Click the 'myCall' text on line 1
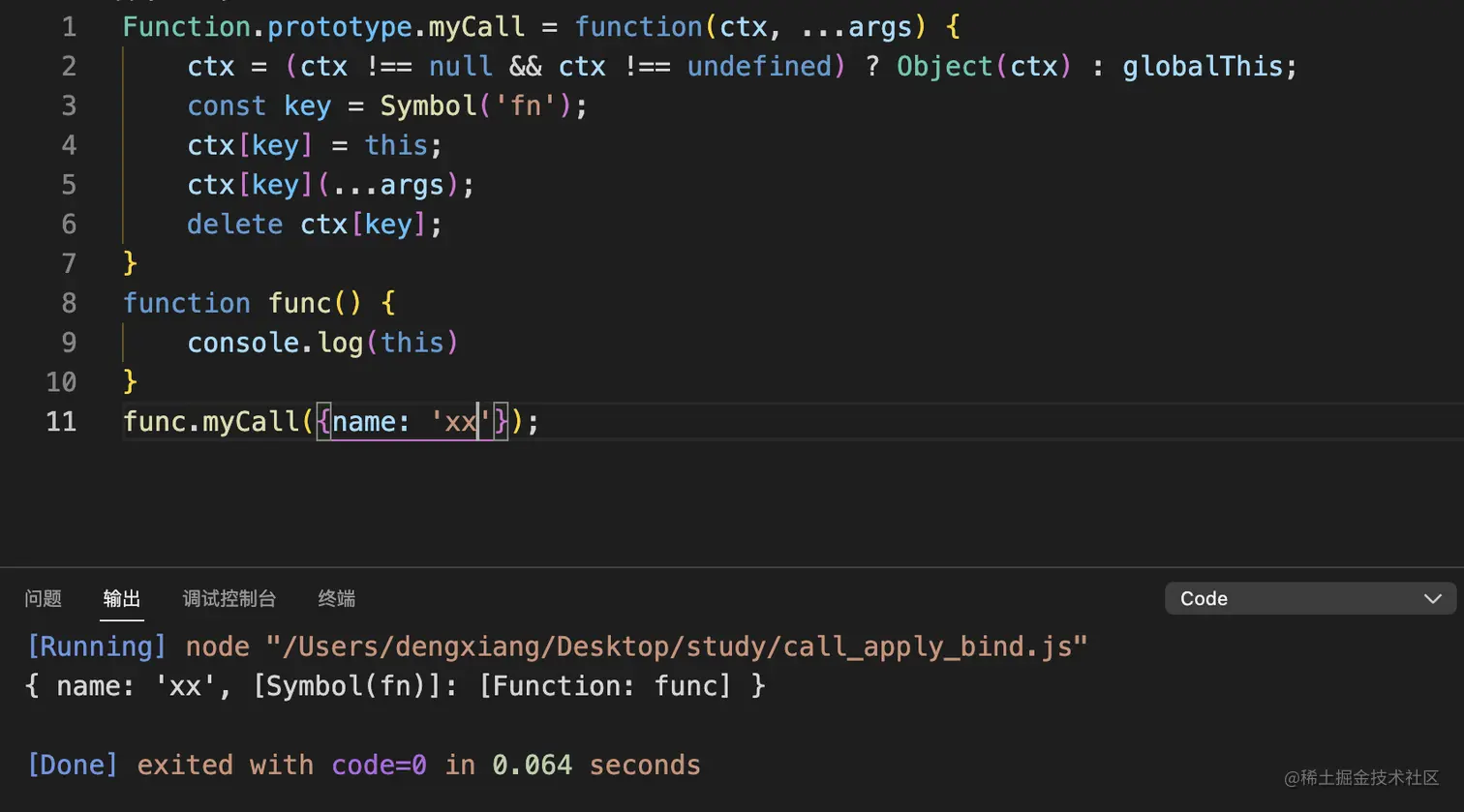The image size is (1464, 812). 476,27
